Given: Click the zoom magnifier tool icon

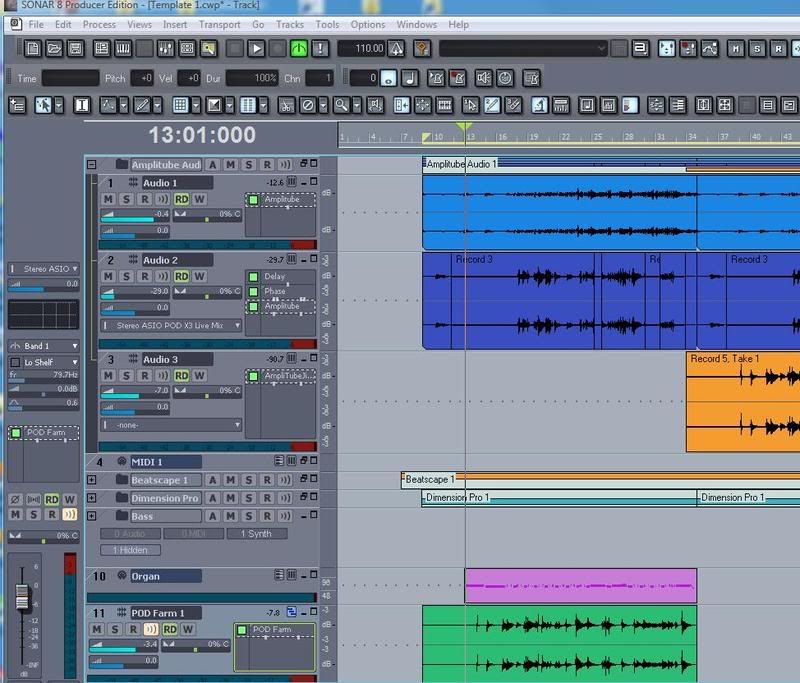Looking at the screenshot, I should 341,105.
